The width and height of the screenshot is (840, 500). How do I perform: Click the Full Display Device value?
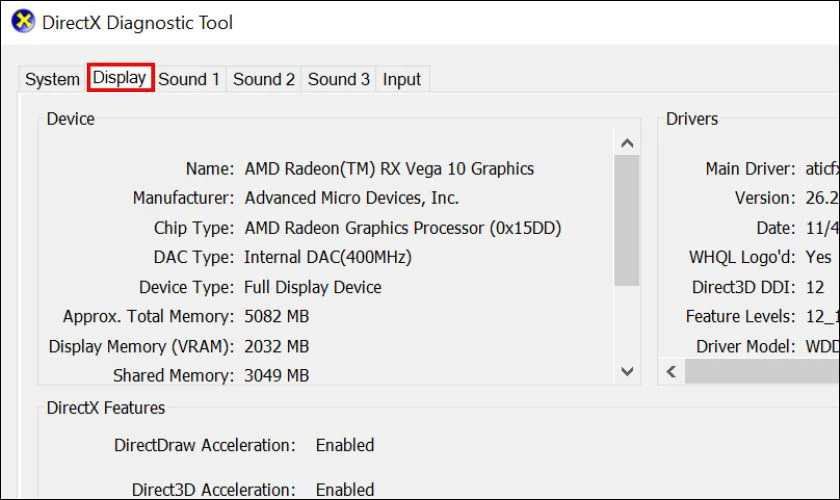[x=313, y=287]
